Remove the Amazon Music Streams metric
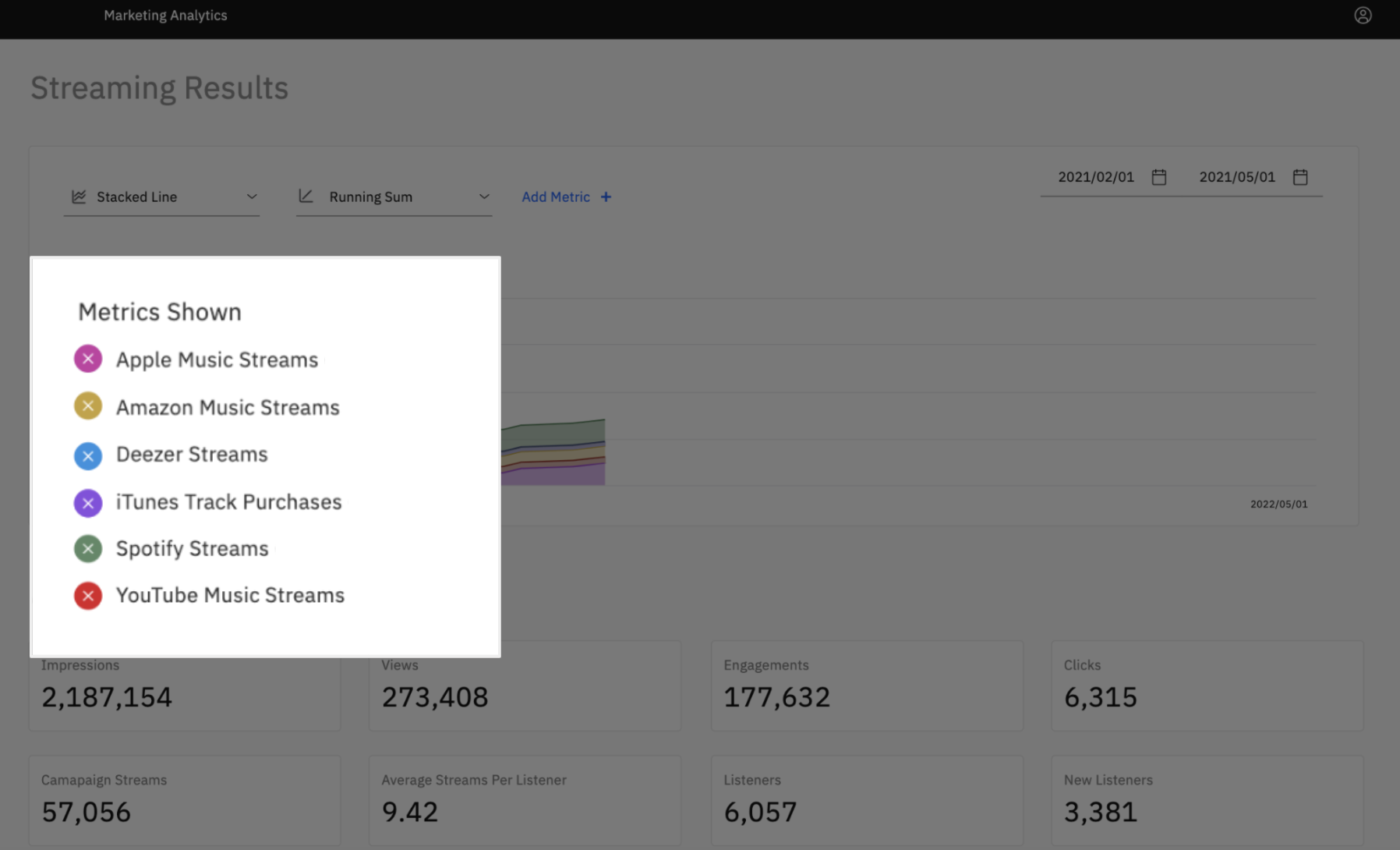 pos(88,406)
